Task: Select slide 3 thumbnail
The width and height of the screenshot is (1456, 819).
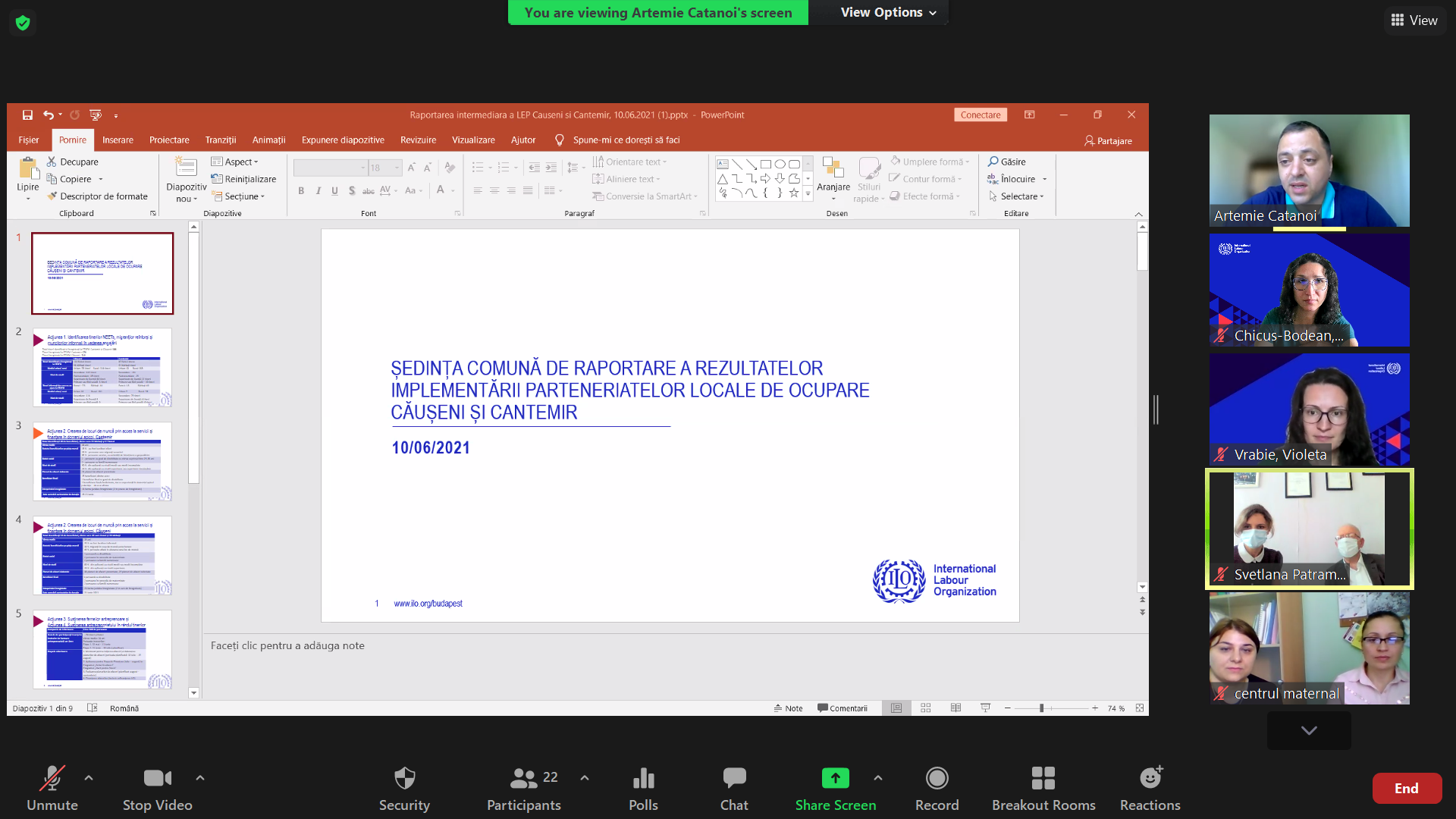Action: (x=102, y=461)
